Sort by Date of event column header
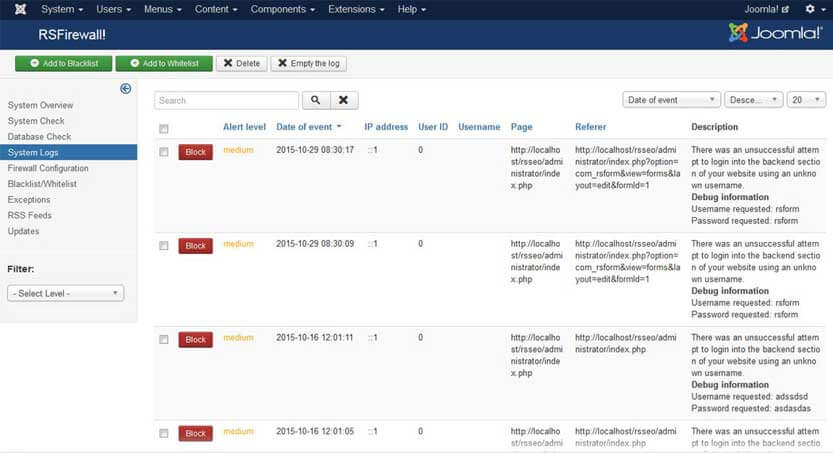The height and width of the screenshot is (453, 833). pos(309,127)
